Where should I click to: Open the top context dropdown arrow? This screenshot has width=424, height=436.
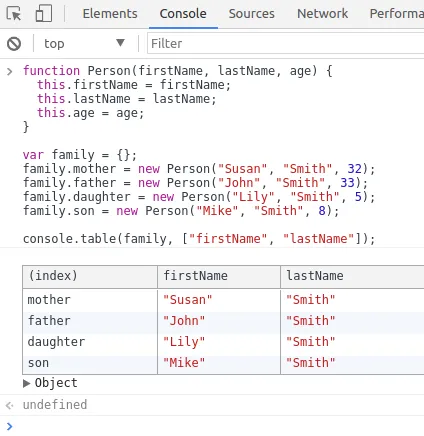pyautogui.click(x=120, y=43)
